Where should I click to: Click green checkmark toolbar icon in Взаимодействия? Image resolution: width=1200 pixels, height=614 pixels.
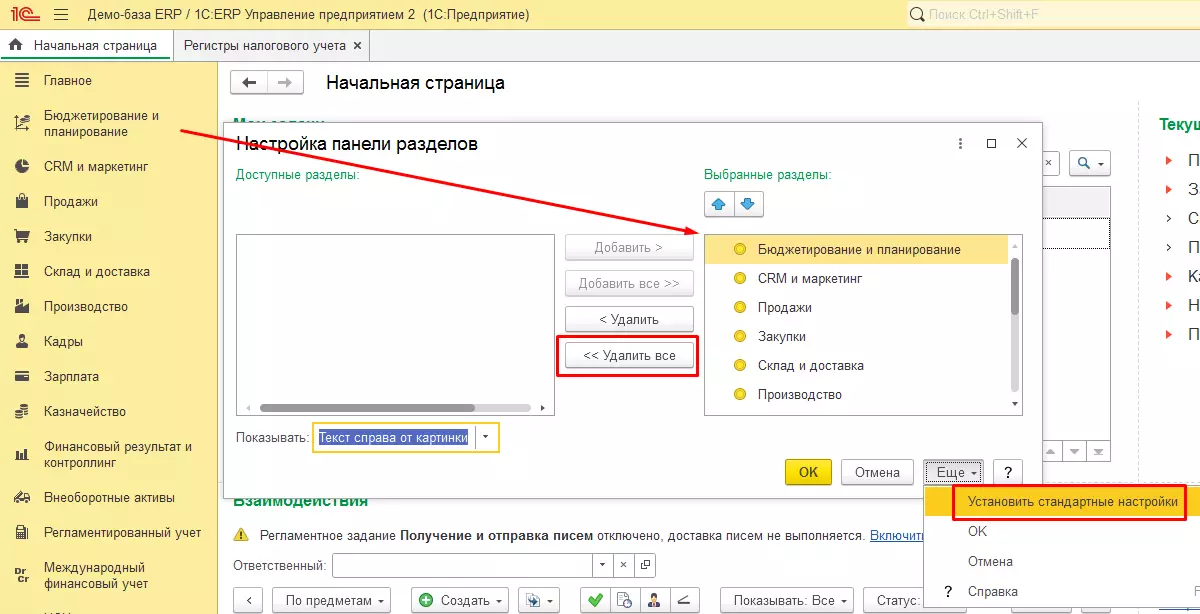pyautogui.click(x=595, y=600)
